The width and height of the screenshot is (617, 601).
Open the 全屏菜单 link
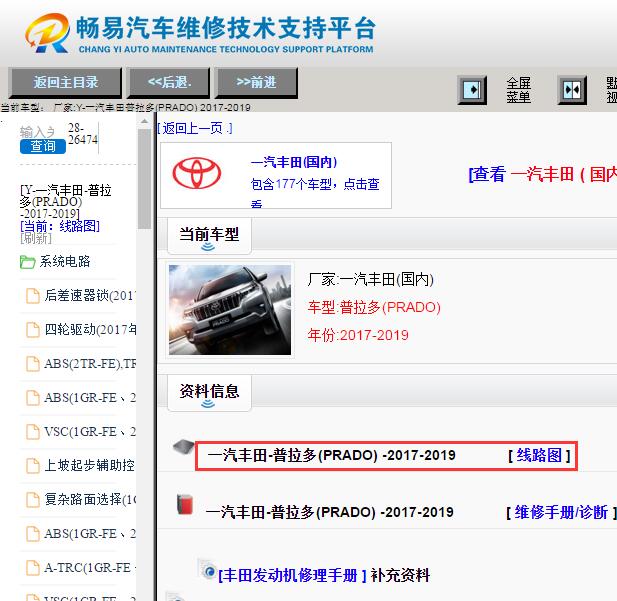coord(518,90)
